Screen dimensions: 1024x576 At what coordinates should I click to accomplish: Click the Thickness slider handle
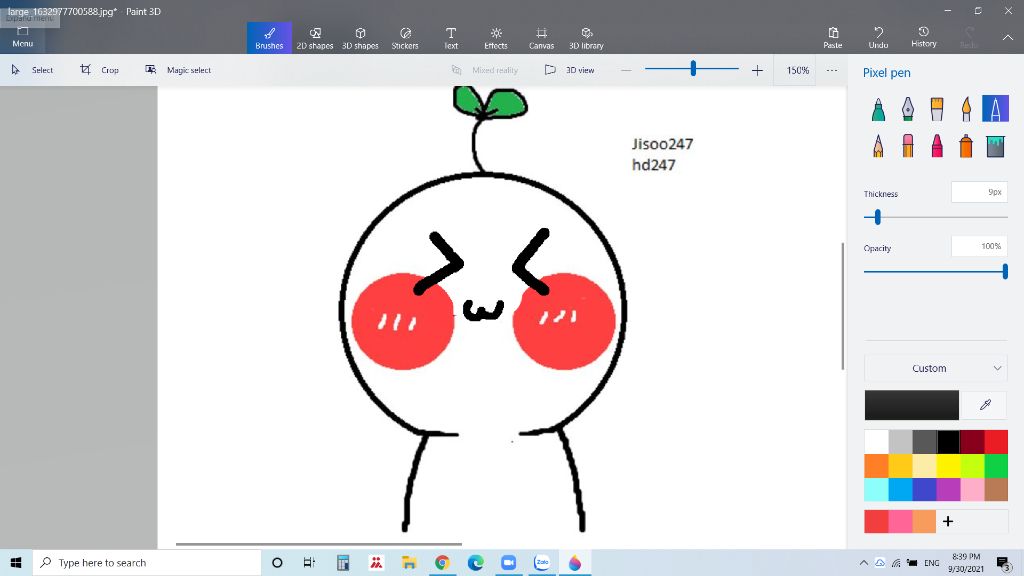tap(878, 217)
